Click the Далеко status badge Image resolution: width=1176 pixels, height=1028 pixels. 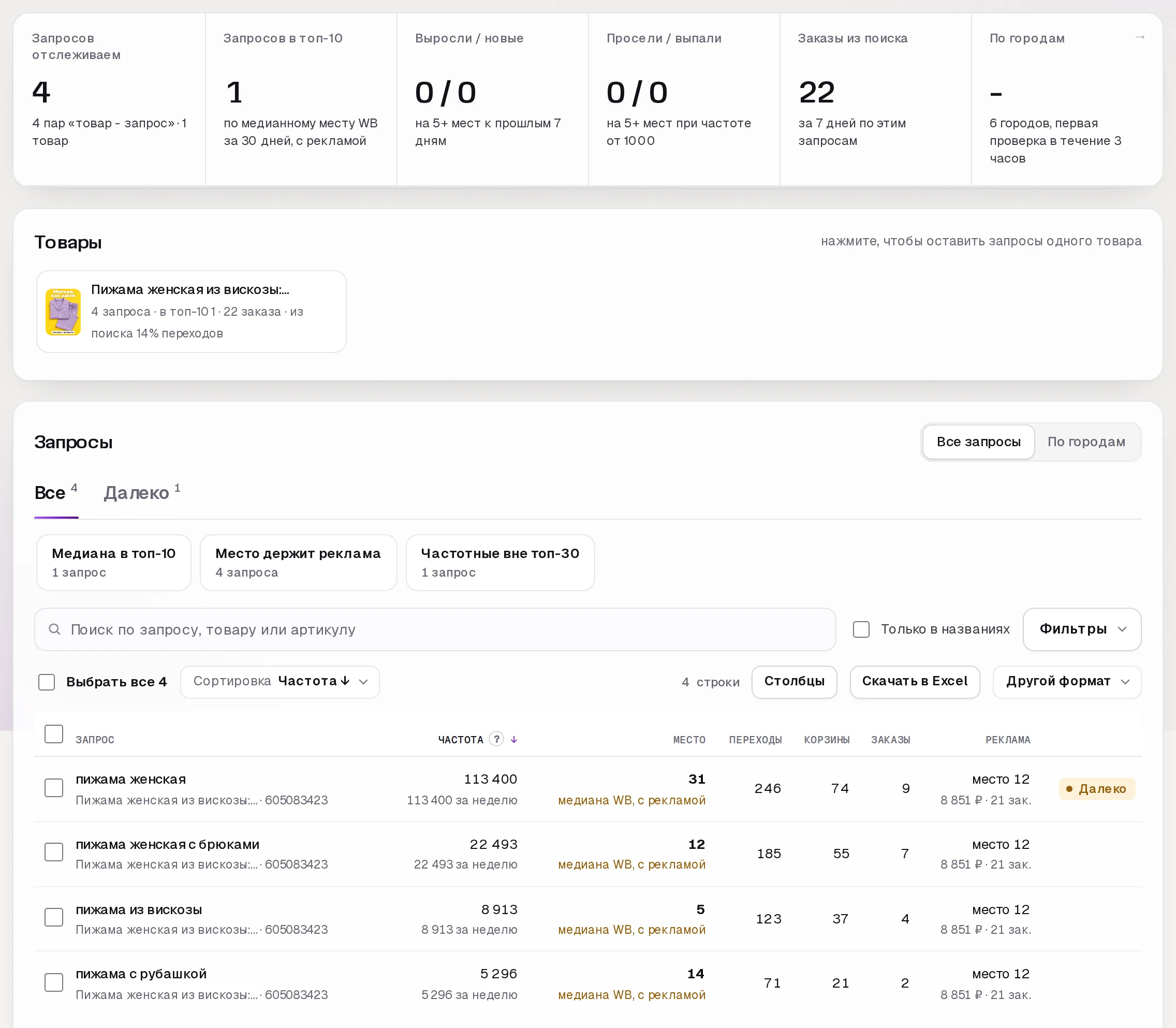point(1097,789)
